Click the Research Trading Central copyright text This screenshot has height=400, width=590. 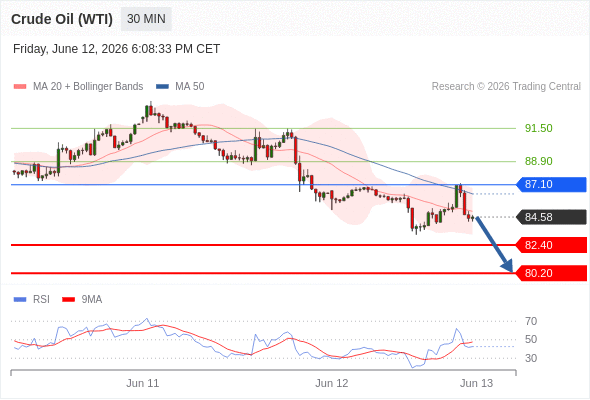click(x=506, y=87)
